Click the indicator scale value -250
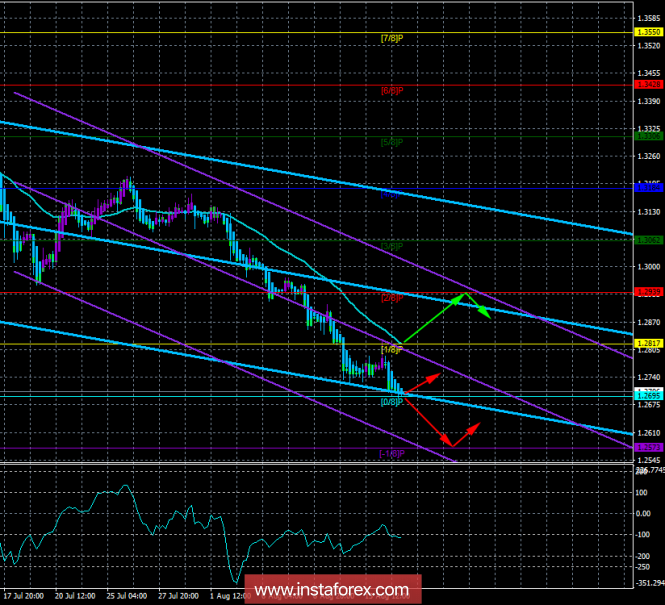Screen dimensions: 665x605 [643, 567]
